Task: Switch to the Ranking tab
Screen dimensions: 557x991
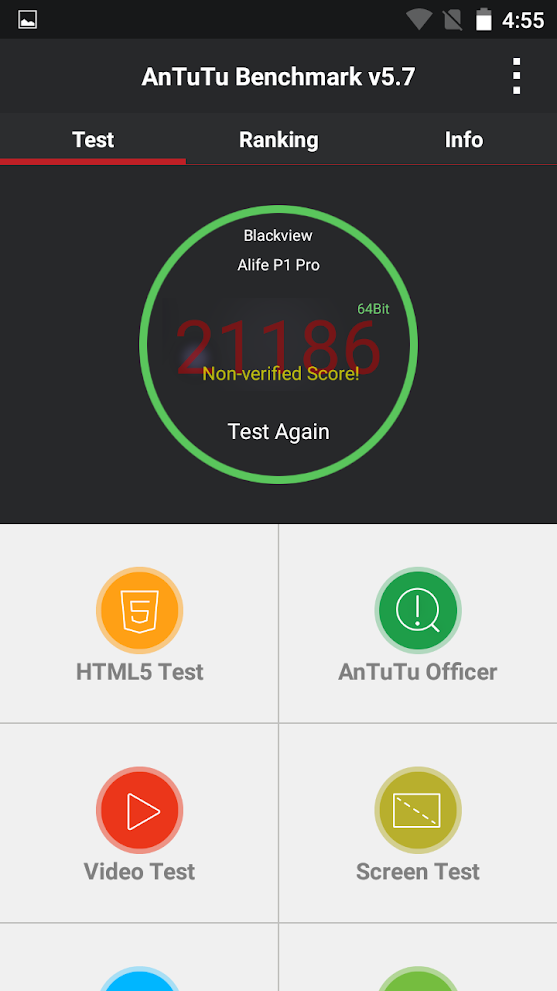Action: pos(278,140)
